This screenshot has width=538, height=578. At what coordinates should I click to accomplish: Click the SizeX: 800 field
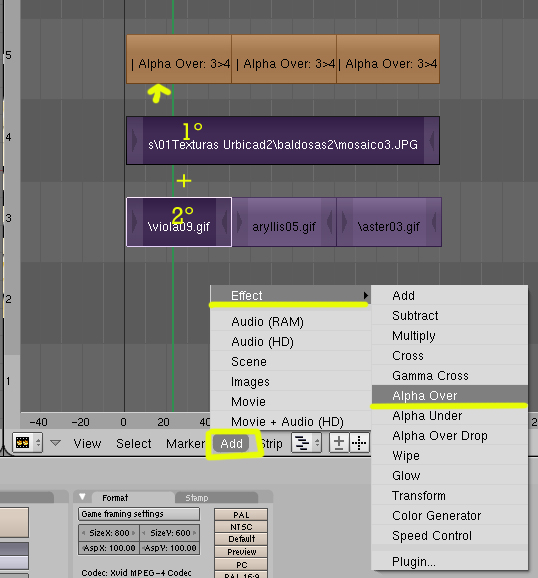coord(109,533)
